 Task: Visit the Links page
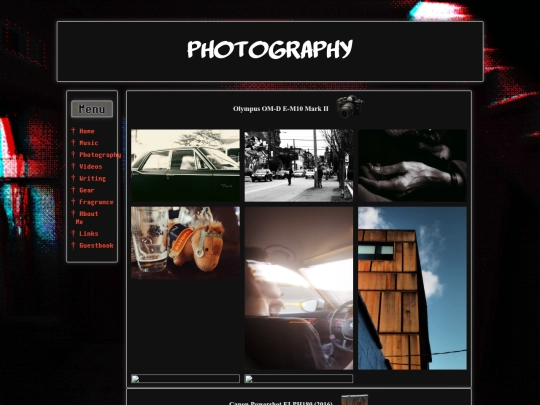(89, 233)
